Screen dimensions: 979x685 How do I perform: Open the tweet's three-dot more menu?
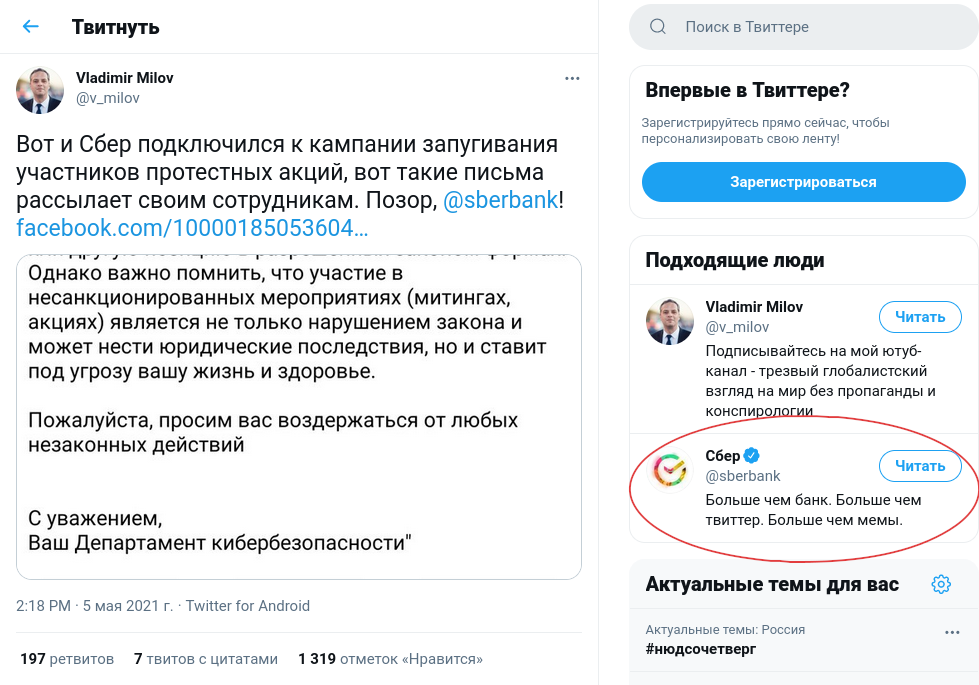(x=572, y=78)
